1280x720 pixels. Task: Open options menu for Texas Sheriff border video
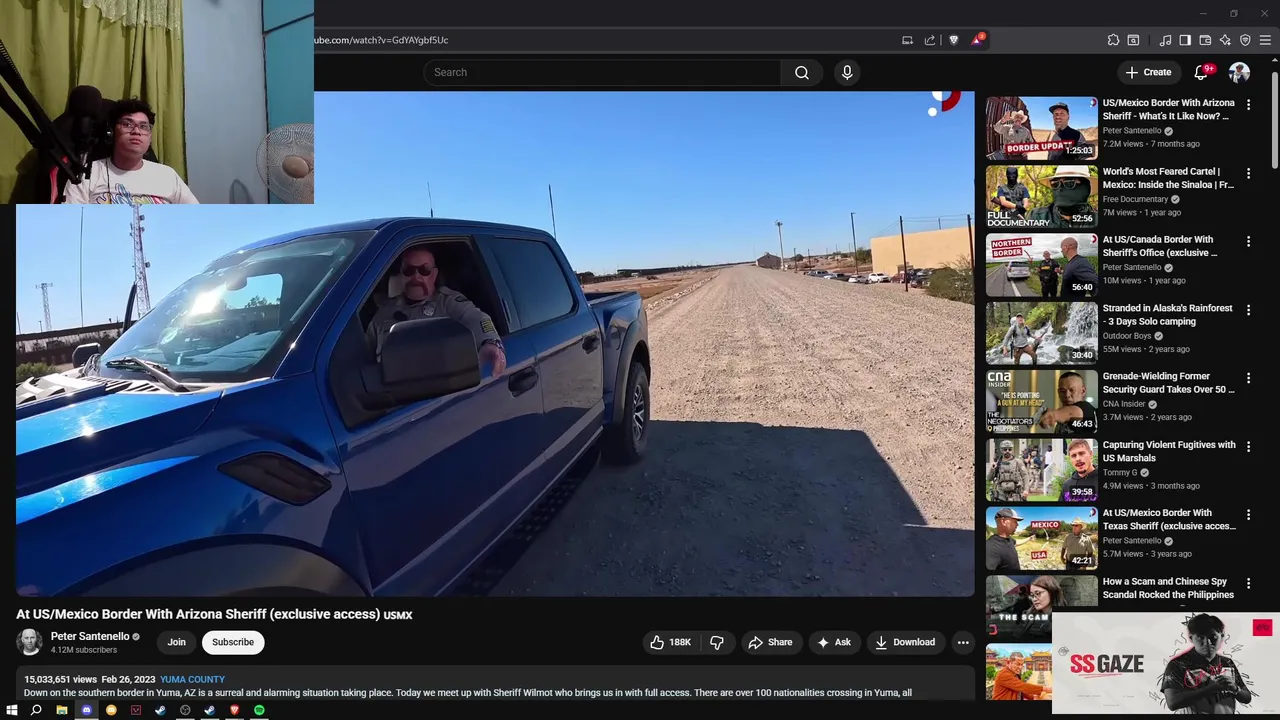point(1248,515)
